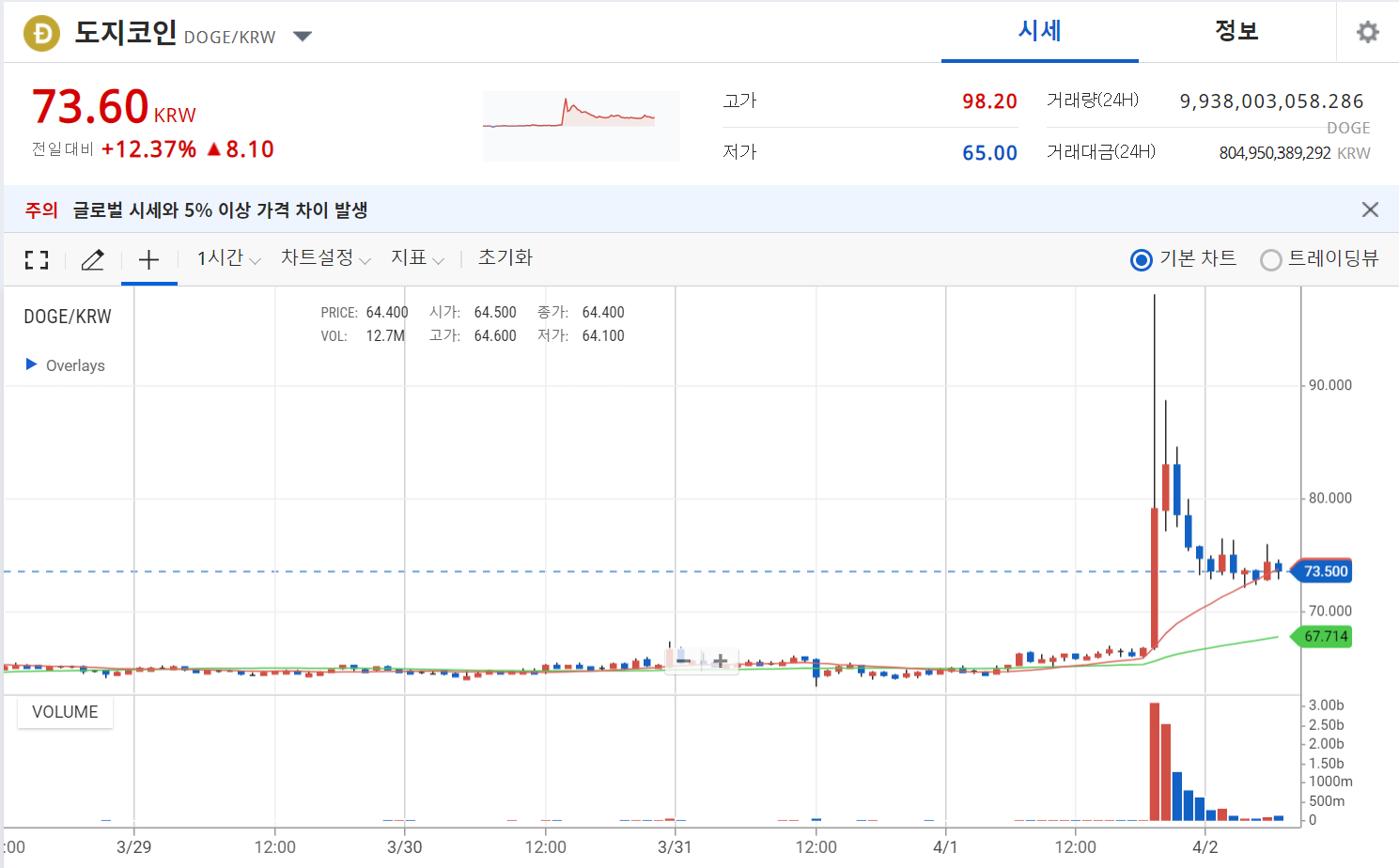Click the VOLUME panel label

(x=65, y=712)
